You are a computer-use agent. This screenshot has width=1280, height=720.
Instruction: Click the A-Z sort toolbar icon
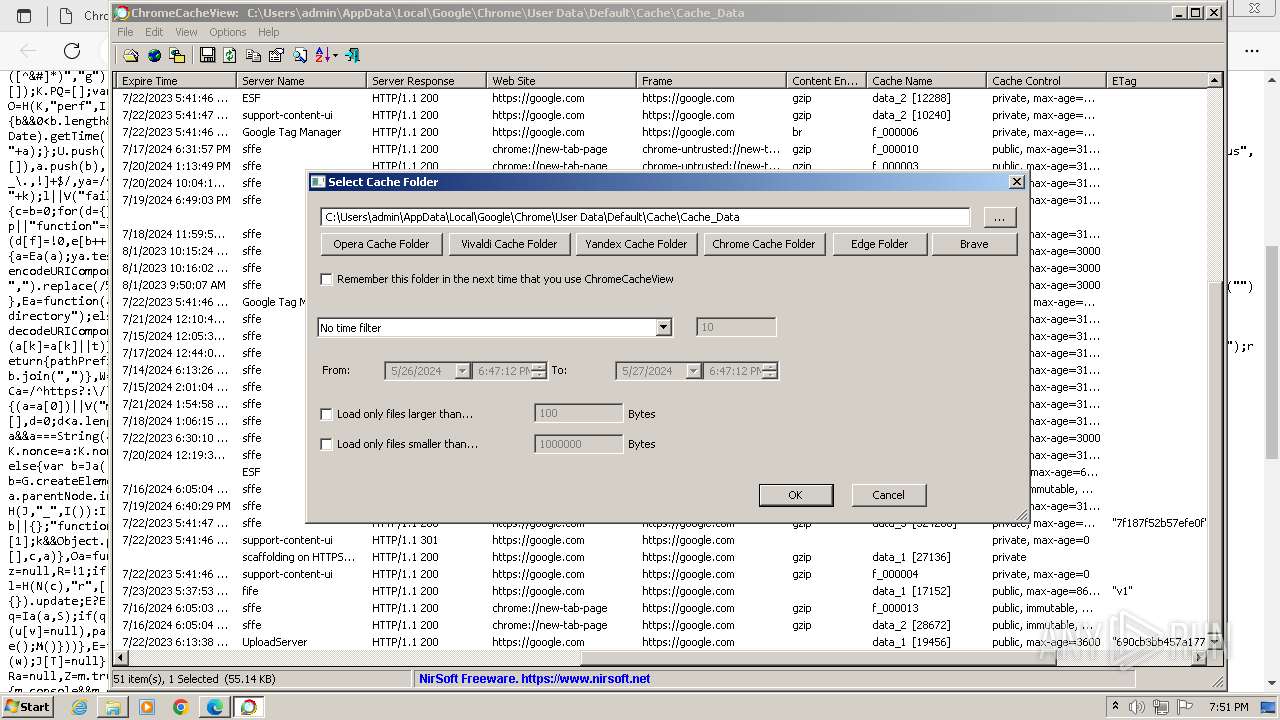[x=322, y=56]
